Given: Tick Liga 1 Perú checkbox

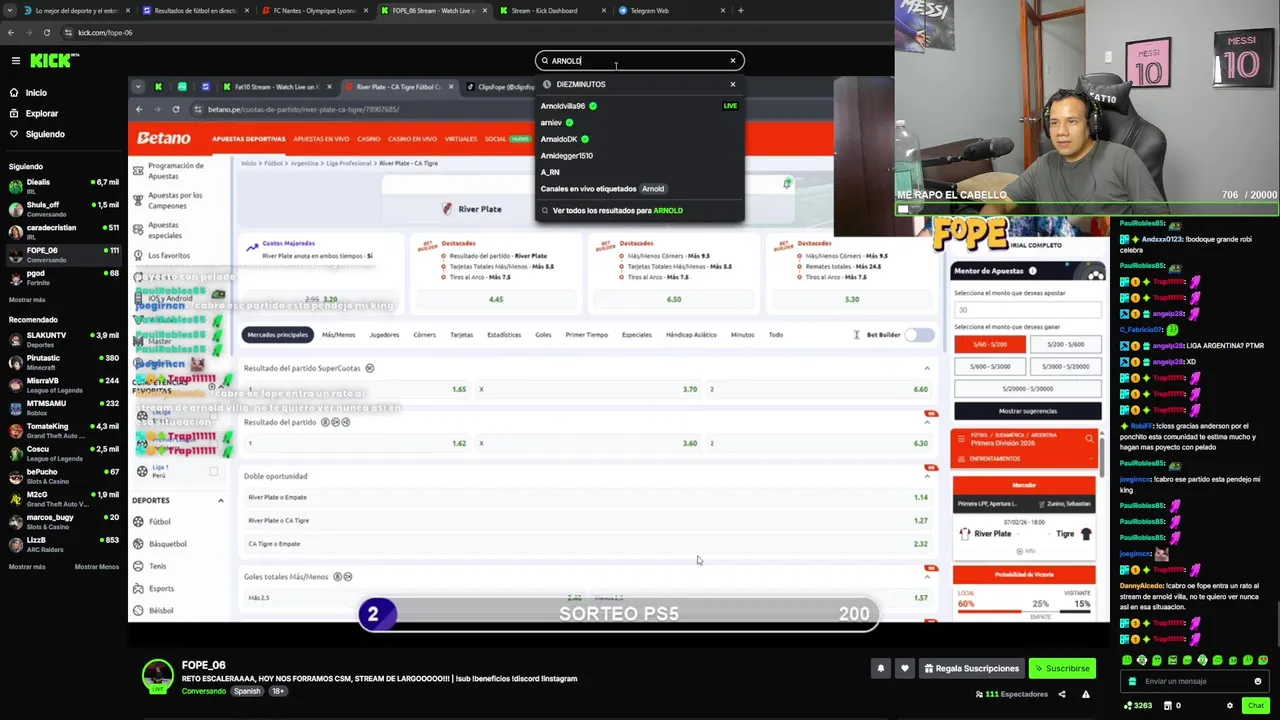Looking at the screenshot, I should point(214,471).
